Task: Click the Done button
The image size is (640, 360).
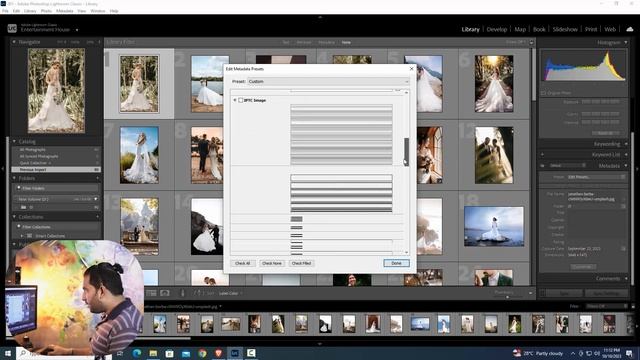Action: click(x=396, y=263)
